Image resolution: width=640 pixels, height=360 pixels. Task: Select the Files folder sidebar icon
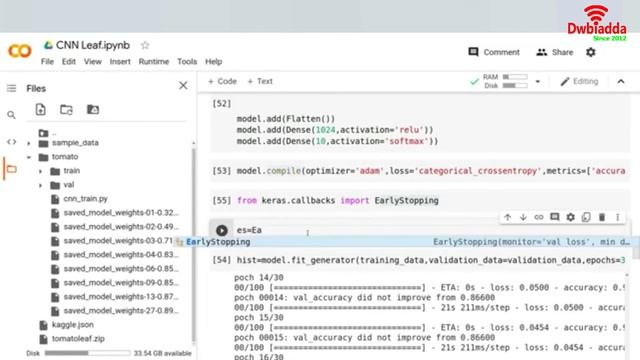coord(11,169)
